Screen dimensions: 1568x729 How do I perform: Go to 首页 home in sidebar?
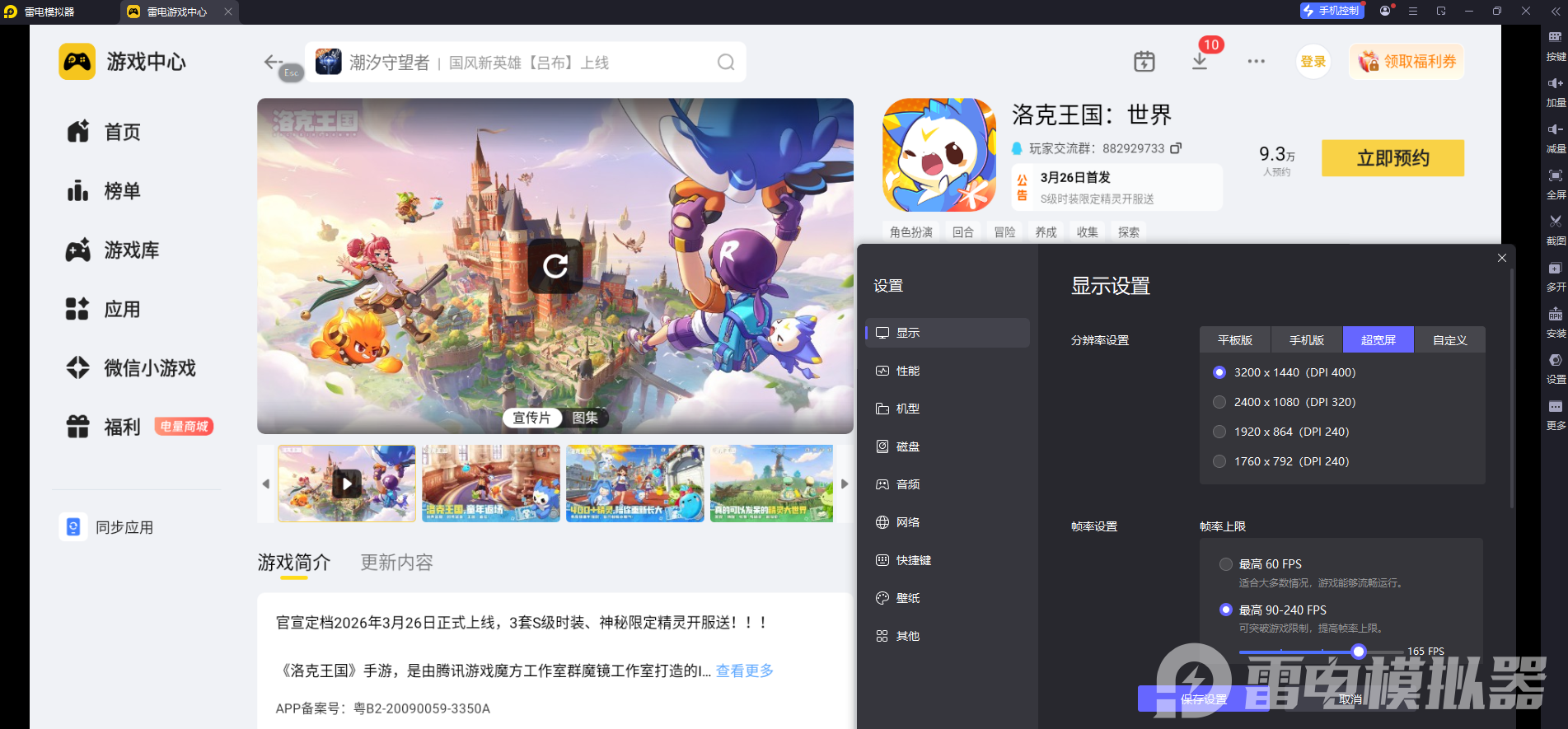point(104,132)
